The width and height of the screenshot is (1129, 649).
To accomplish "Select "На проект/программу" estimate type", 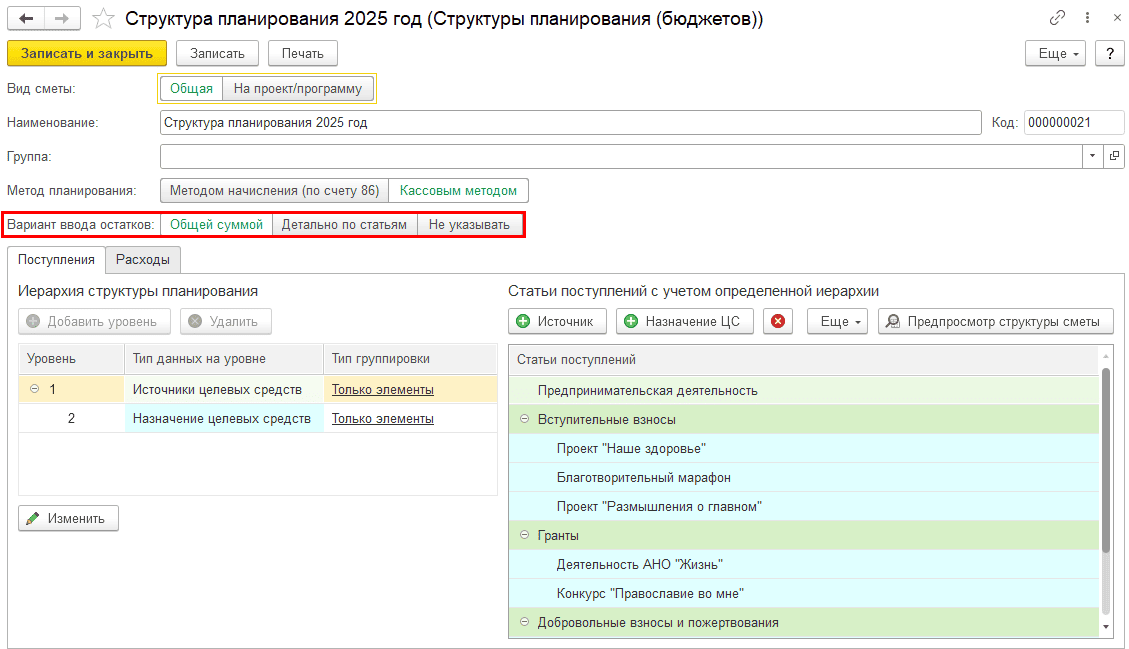I will (298, 89).
